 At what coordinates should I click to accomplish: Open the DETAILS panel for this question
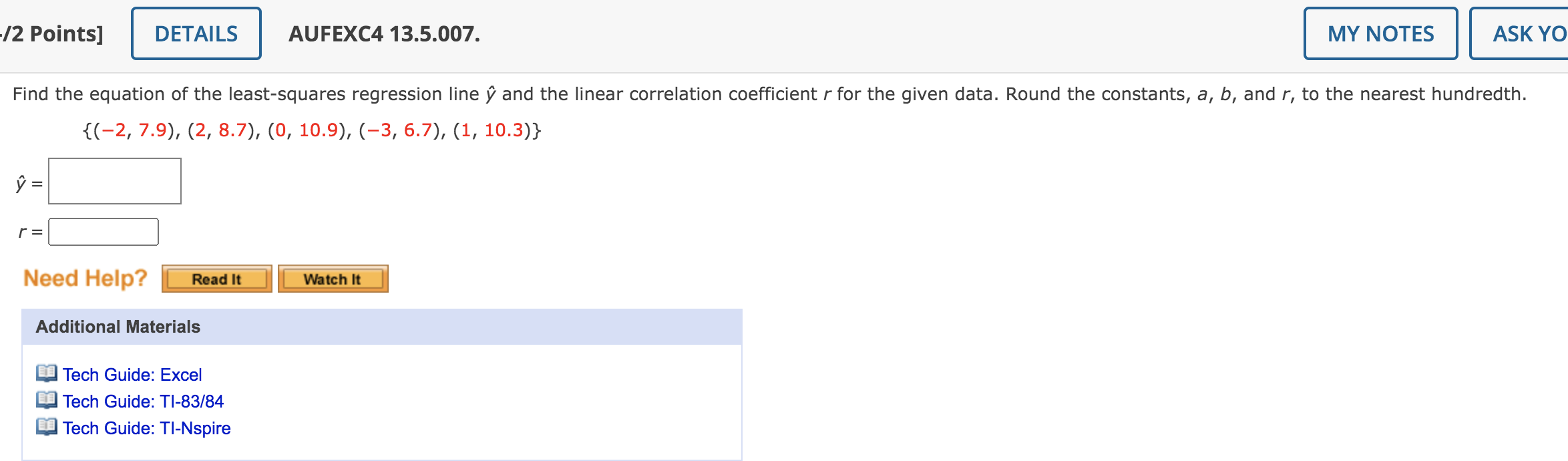195,33
